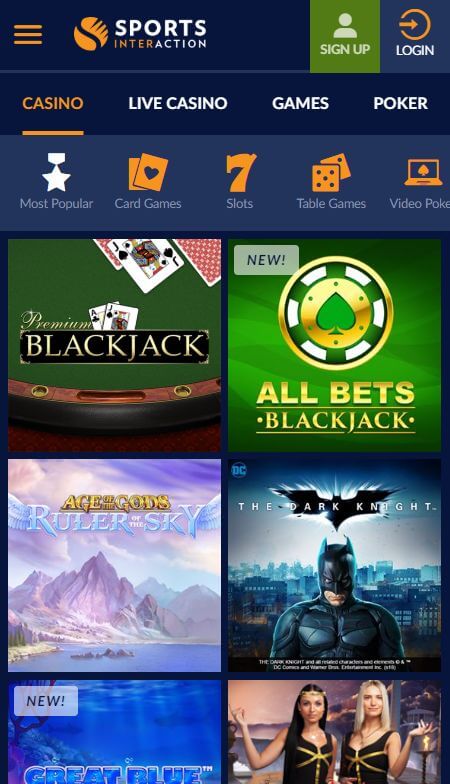Tap the Sign Up person icon
This screenshot has width=450, height=784.
[345, 26]
